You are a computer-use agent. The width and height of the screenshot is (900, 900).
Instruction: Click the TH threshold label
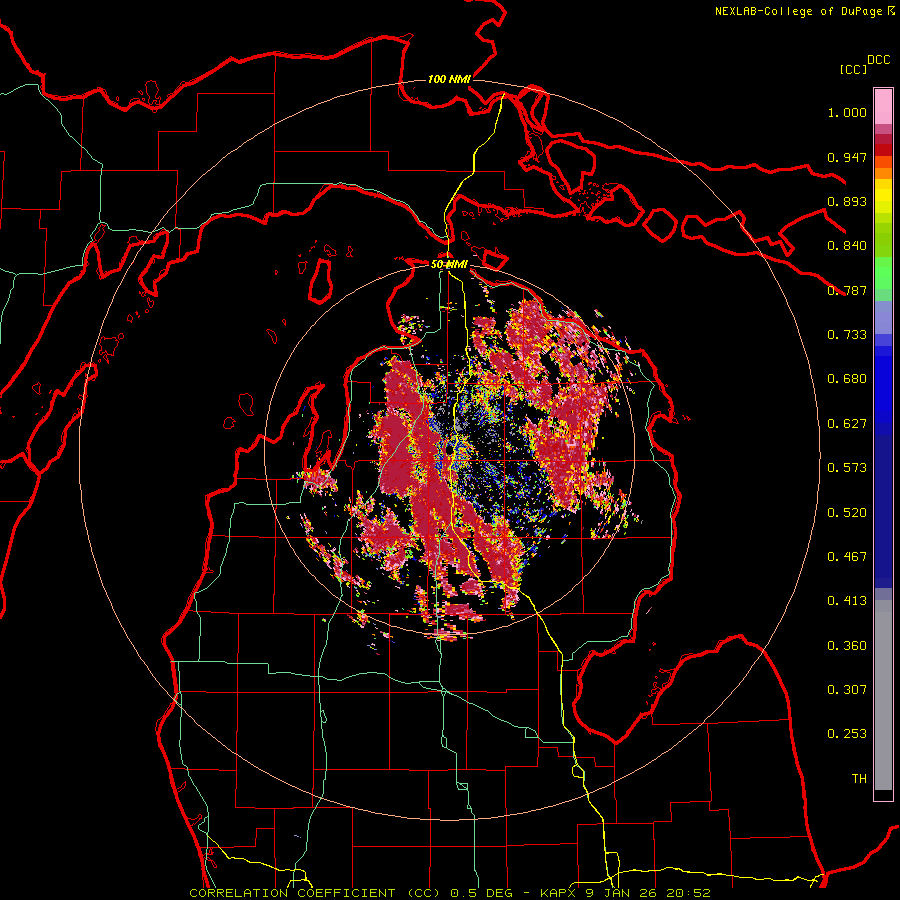[x=859, y=779]
